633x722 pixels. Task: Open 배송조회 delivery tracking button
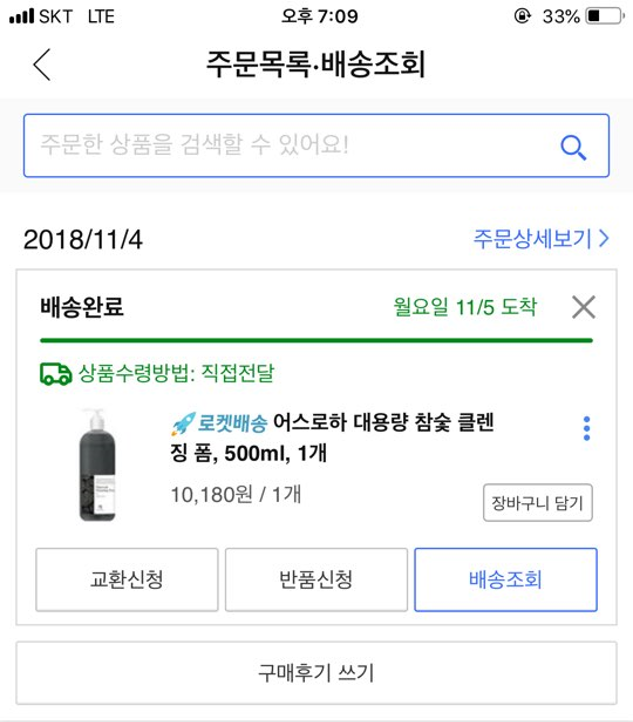click(x=505, y=580)
